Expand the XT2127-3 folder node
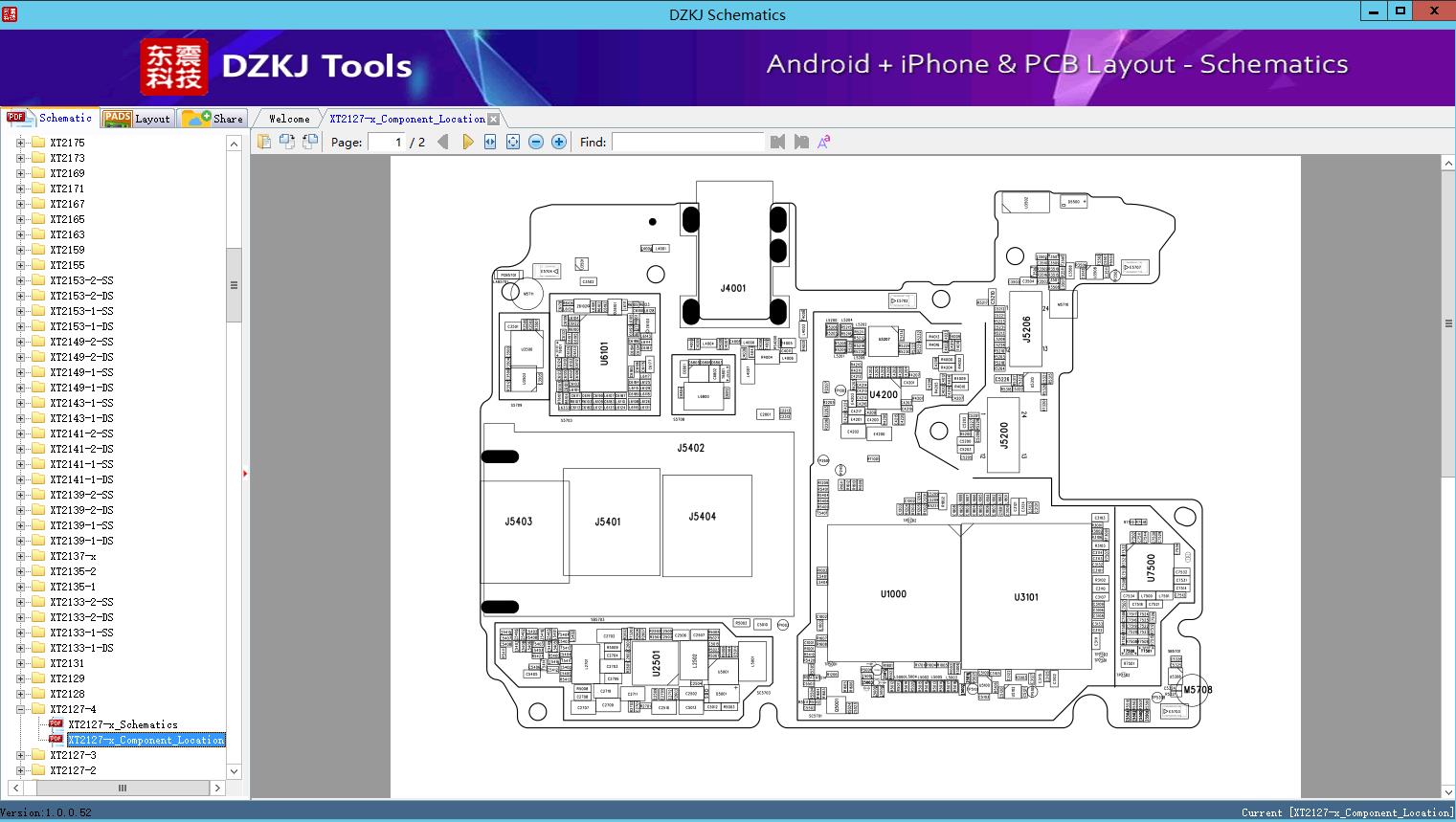 tap(21, 755)
